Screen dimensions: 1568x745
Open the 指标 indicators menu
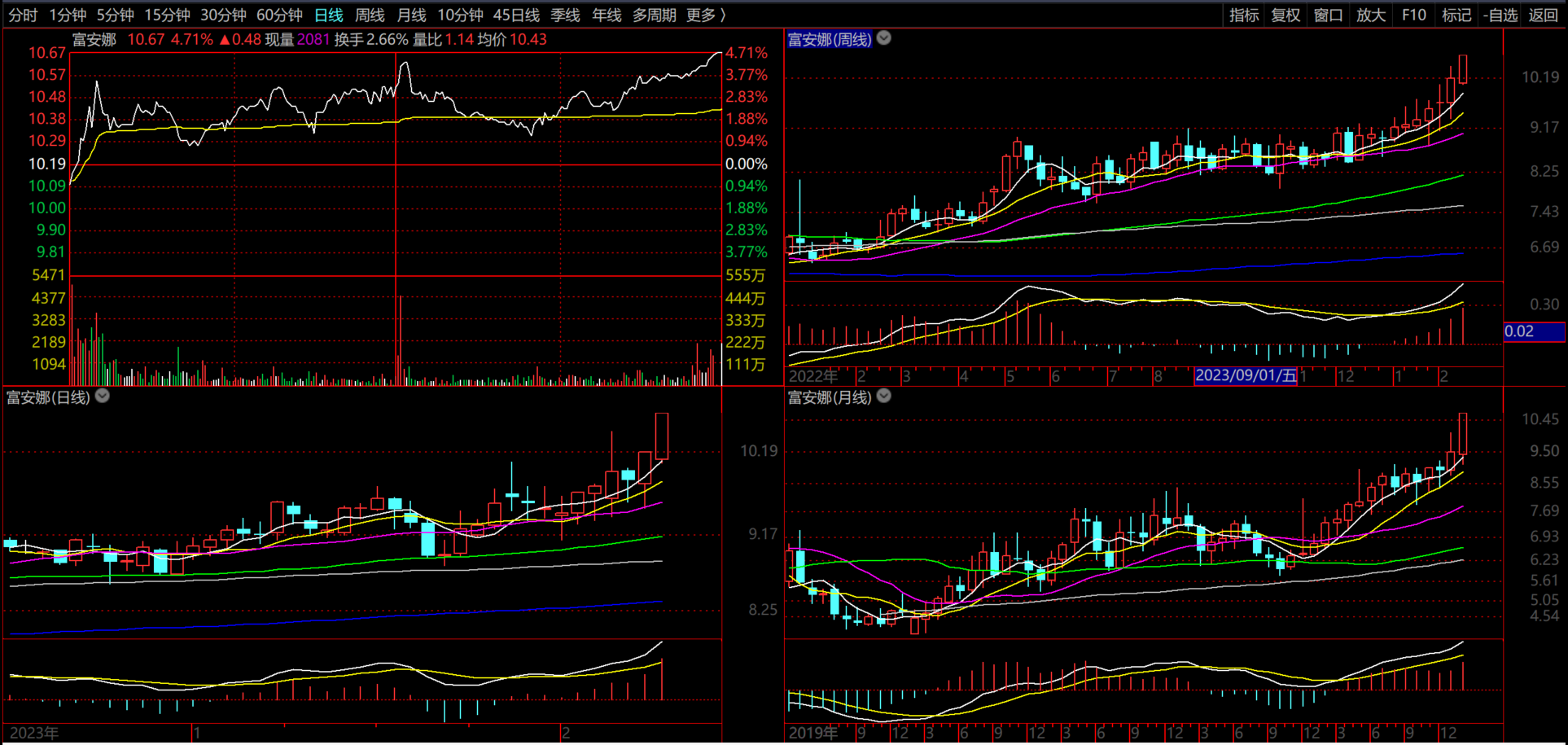tap(1244, 15)
